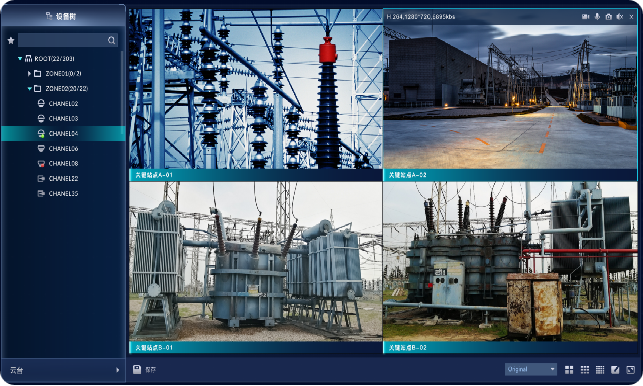Collapse the ZONE02 folder
Viewport: 643px width, 386px height.
(30, 89)
